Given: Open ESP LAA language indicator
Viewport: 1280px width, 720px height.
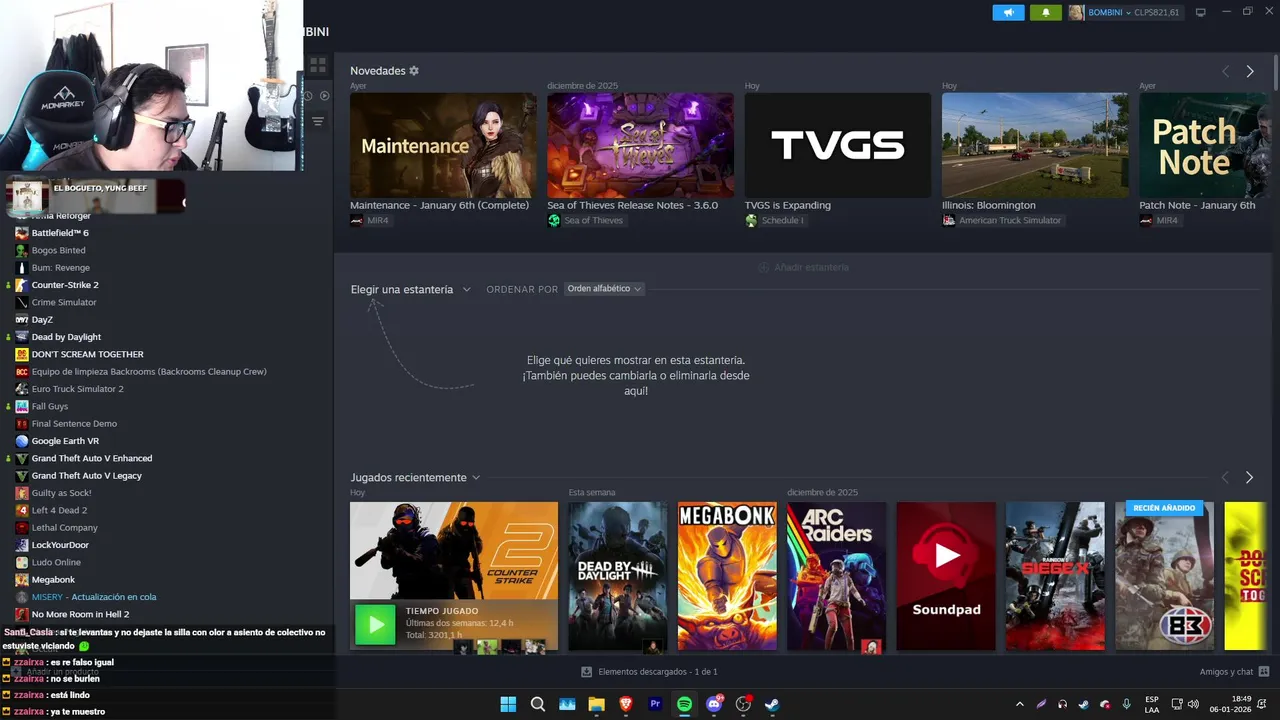Looking at the screenshot, I should (1152, 704).
